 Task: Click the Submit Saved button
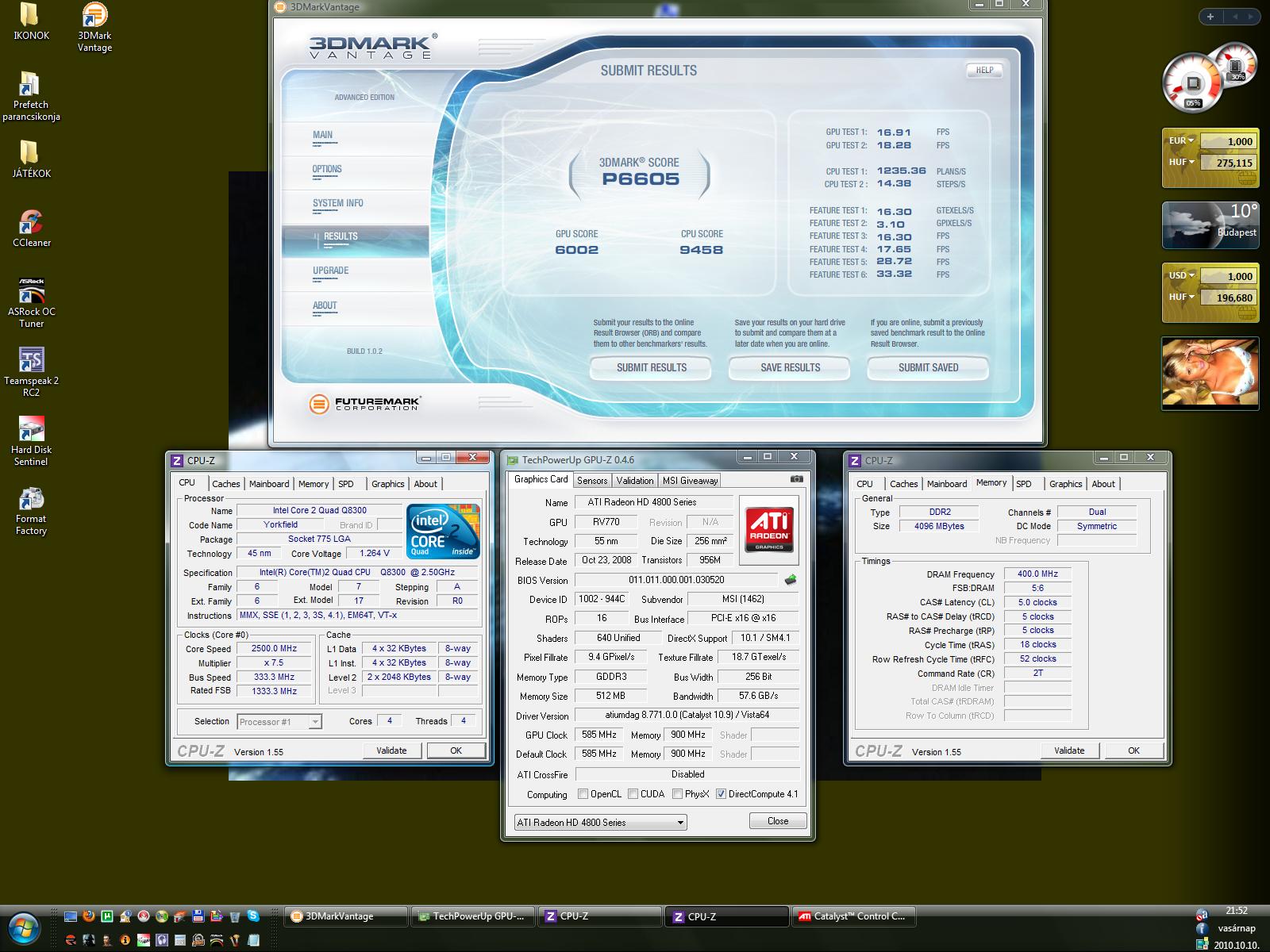[929, 367]
